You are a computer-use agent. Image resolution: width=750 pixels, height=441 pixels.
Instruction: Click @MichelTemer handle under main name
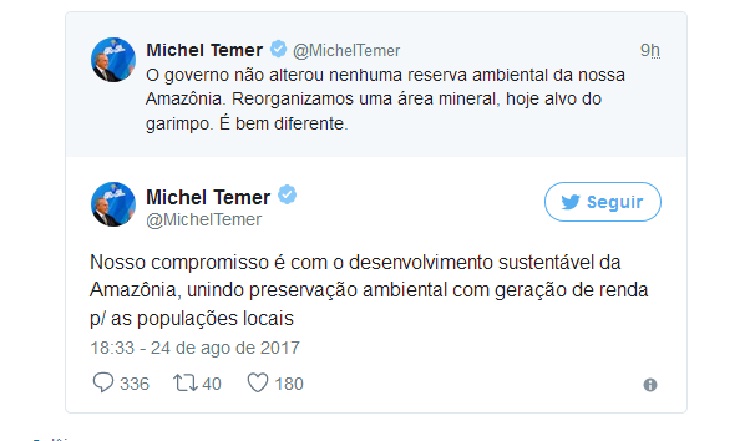pos(204,220)
